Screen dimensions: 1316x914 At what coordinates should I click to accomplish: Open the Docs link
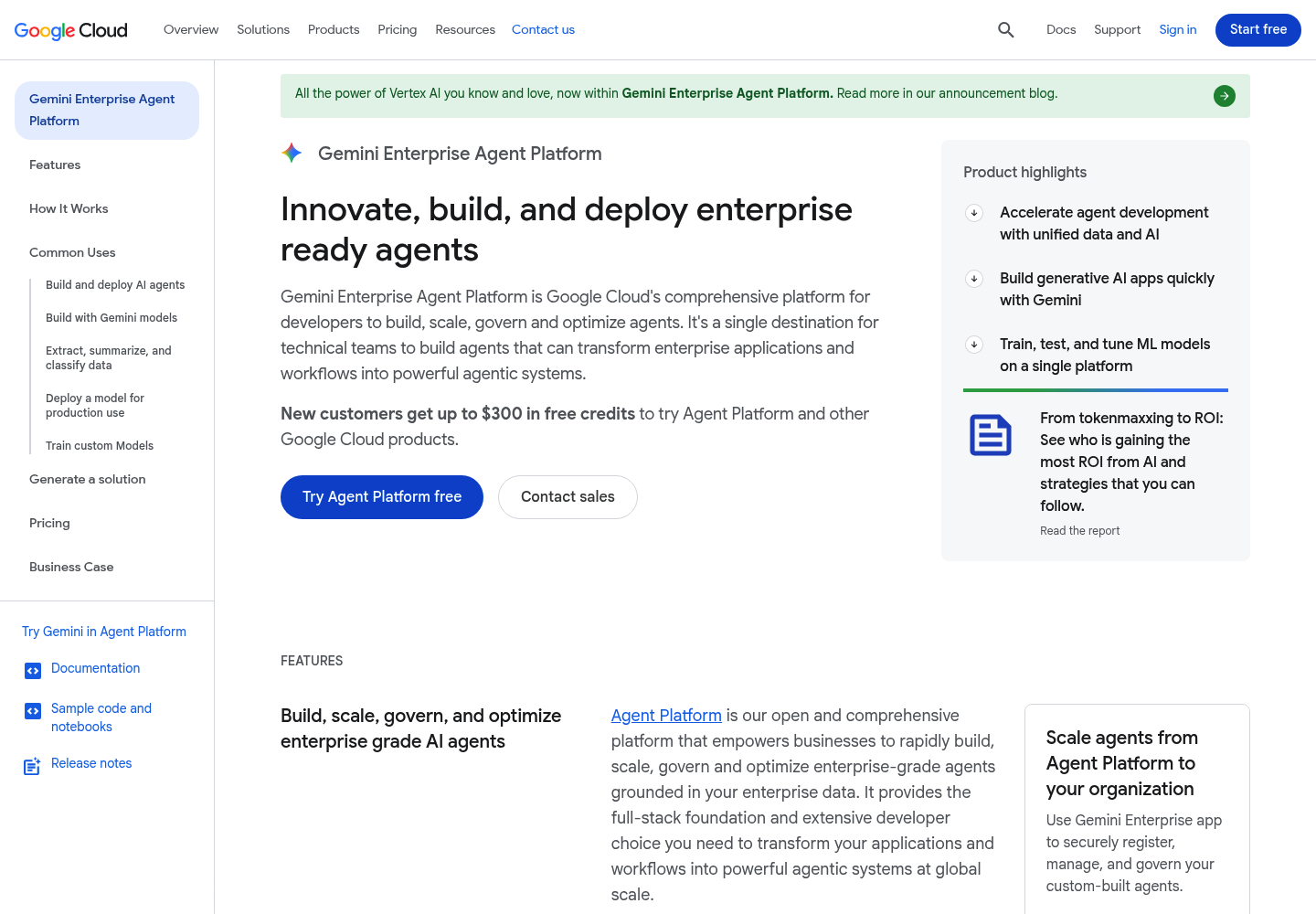[1061, 30]
